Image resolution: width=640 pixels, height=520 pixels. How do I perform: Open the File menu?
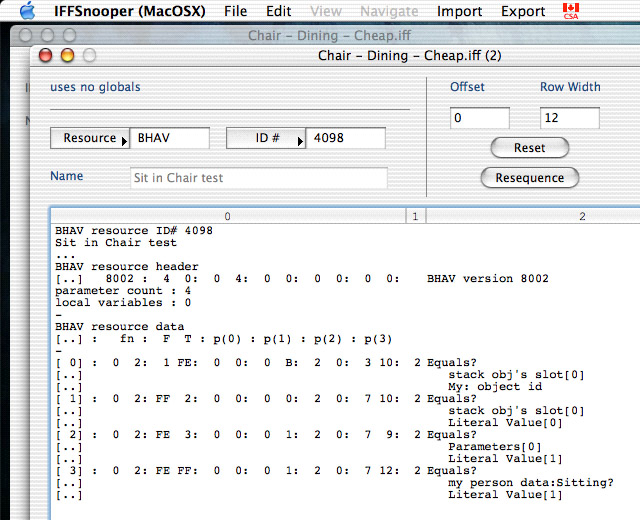(235, 12)
